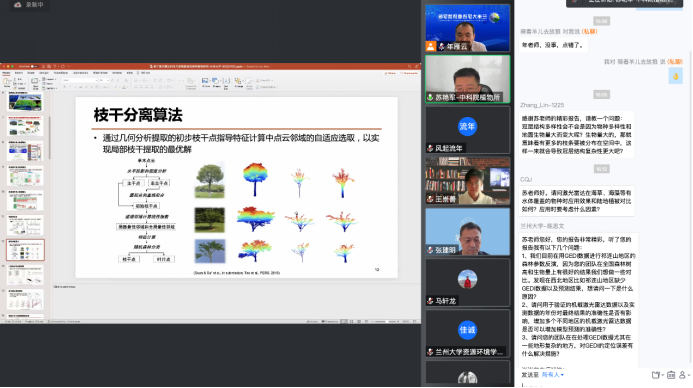Click the New Slide icon
Image resolution: width=693 pixels, height=388 pixels.
[35, 83]
